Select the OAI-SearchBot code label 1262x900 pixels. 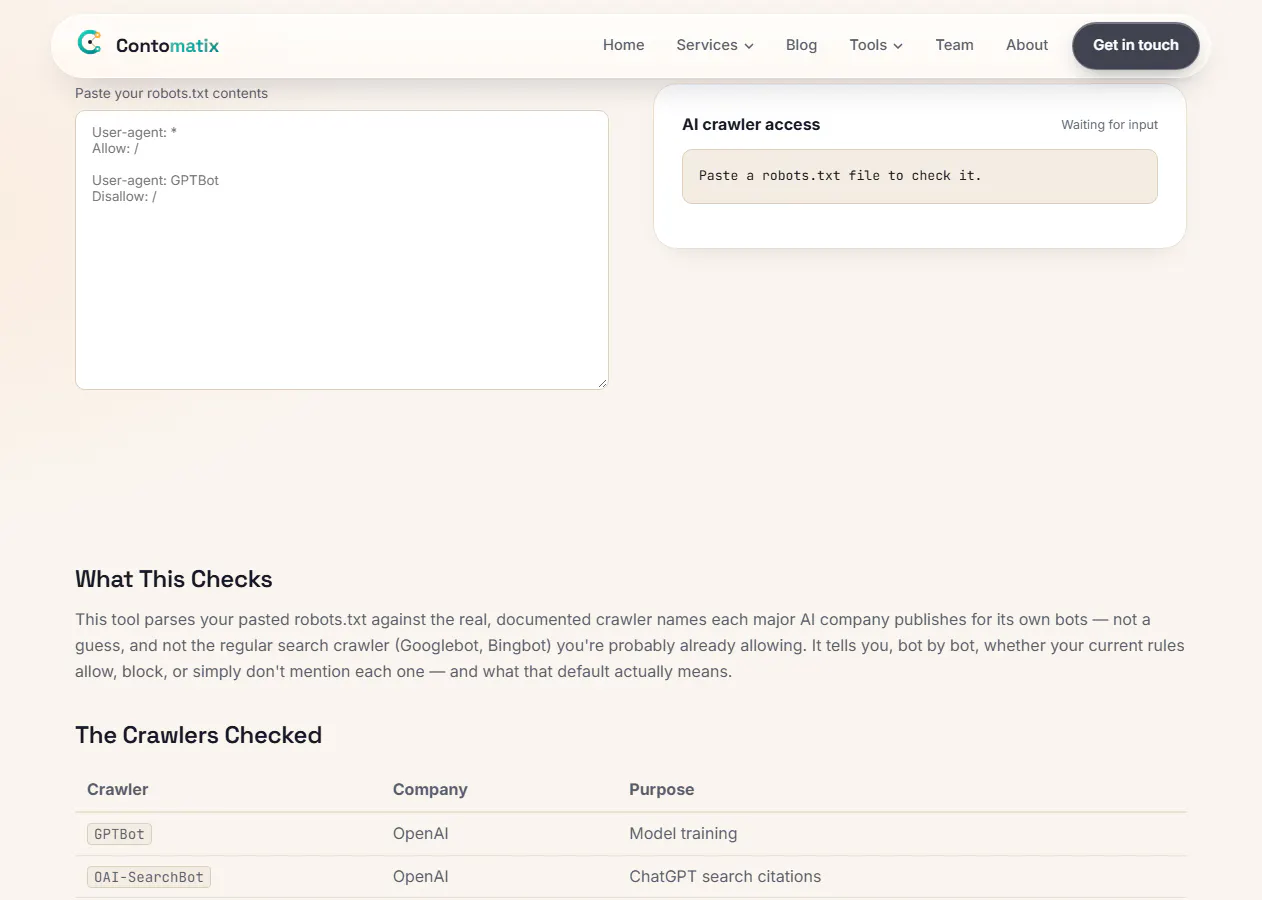[x=149, y=877]
